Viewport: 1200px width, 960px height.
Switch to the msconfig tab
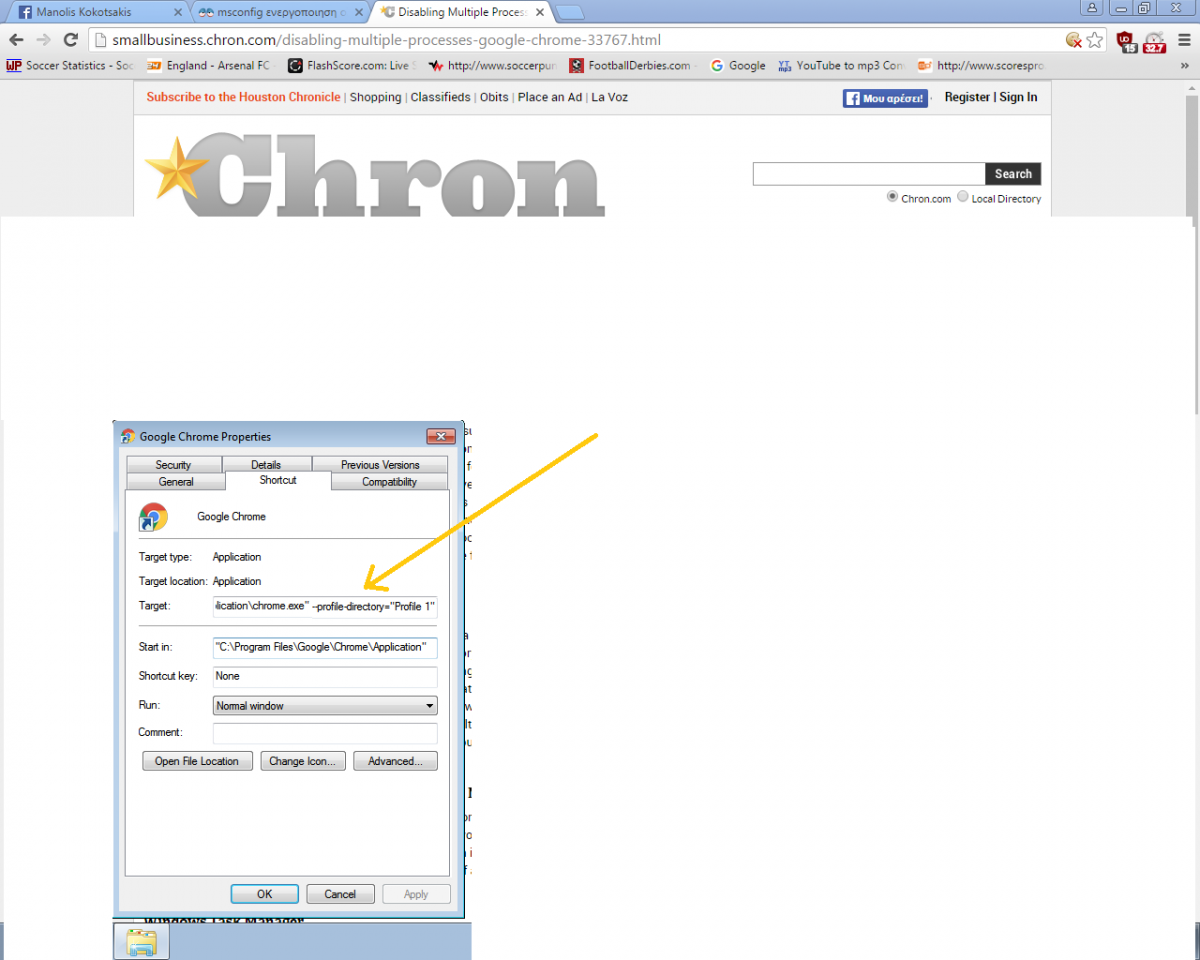pyautogui.click(x=278, y=13)
